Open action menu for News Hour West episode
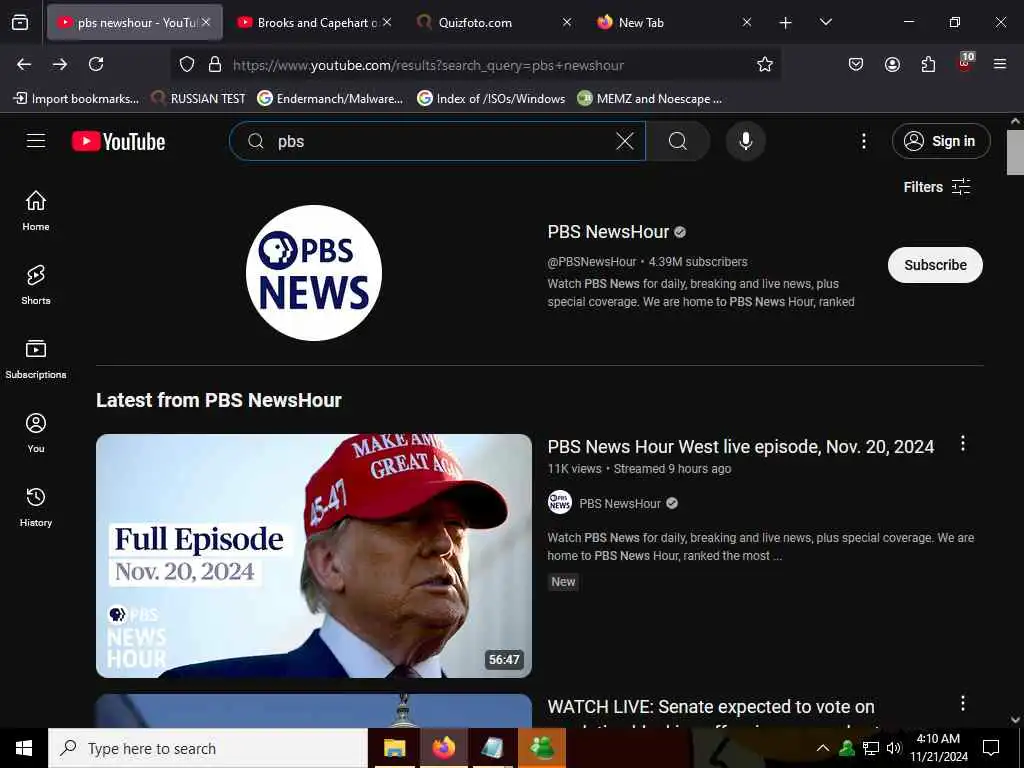The image size is (1024, 768). (963, 444)
